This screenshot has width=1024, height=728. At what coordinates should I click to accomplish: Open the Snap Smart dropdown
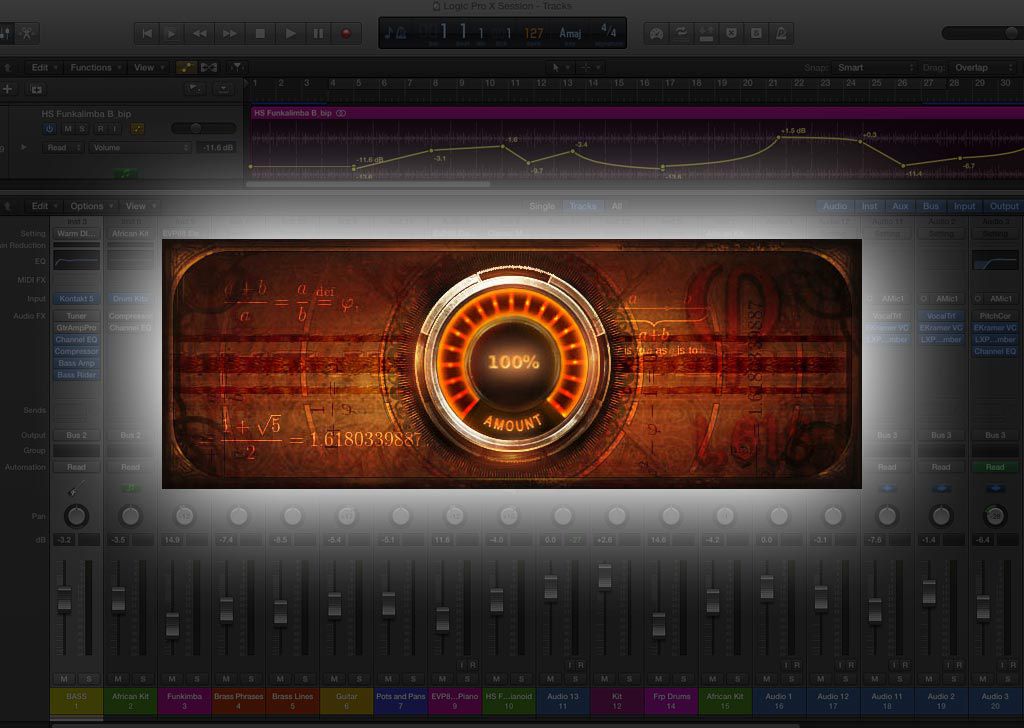[875, 67]
